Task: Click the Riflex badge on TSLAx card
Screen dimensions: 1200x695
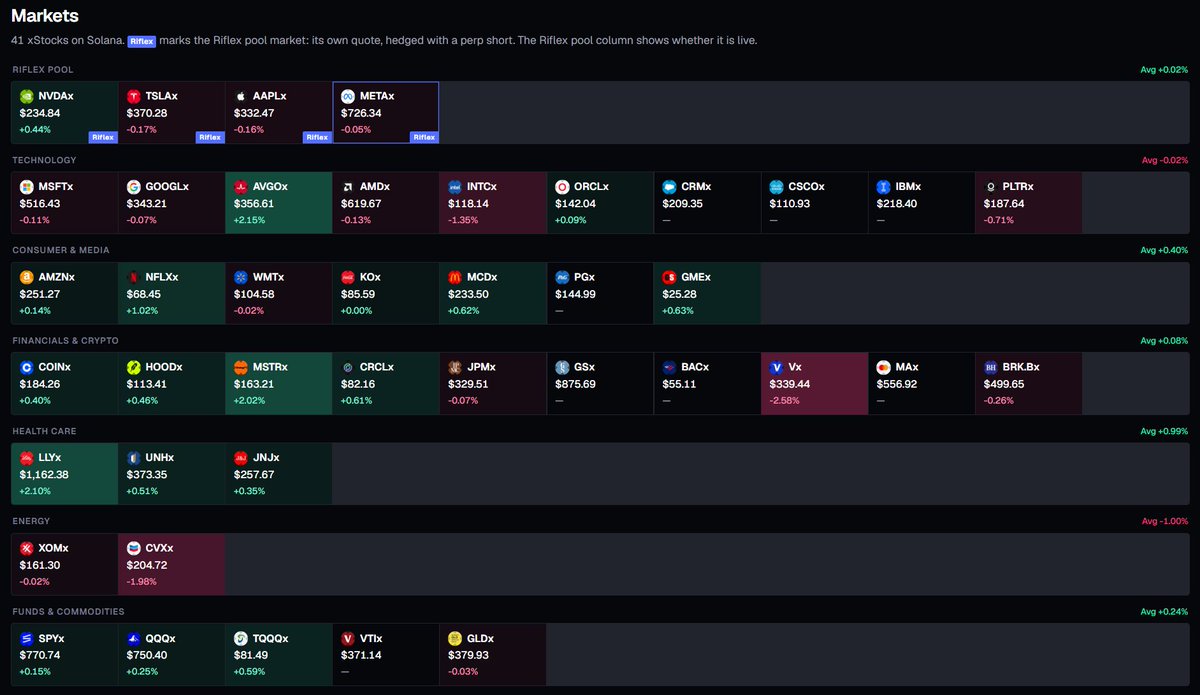Action: click(210, 137)
